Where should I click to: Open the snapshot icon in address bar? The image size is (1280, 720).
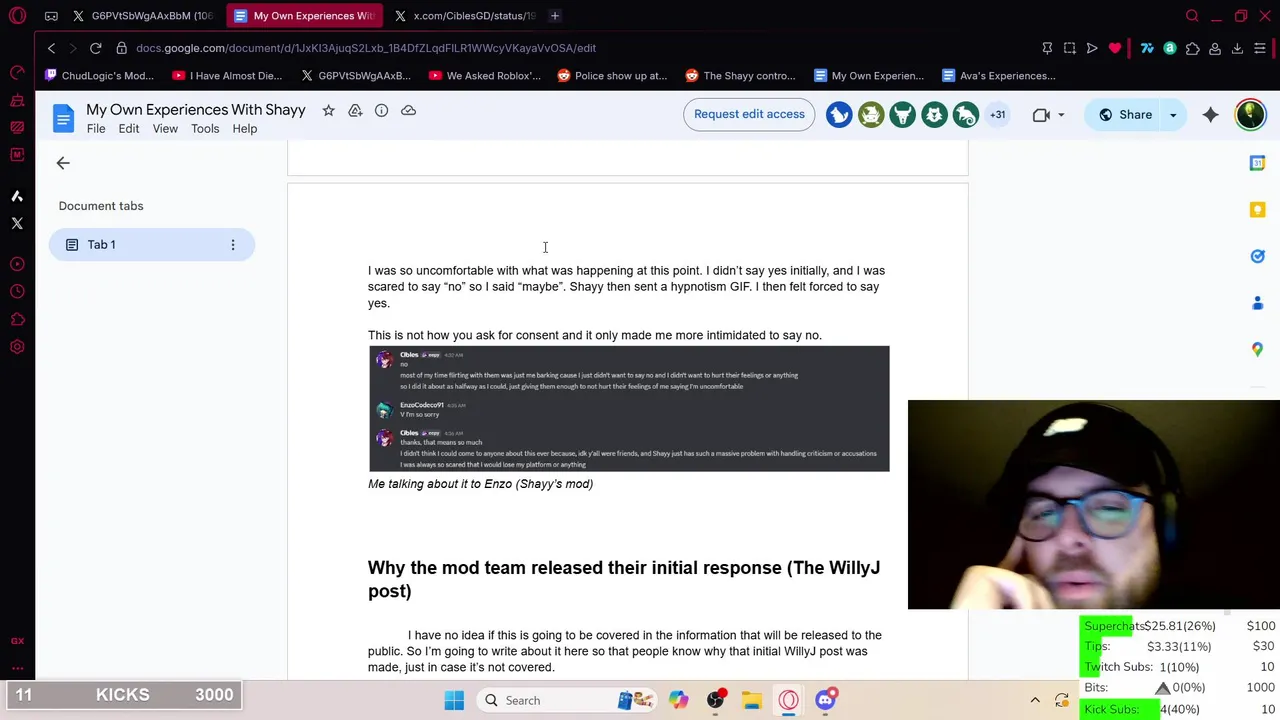1069,48
